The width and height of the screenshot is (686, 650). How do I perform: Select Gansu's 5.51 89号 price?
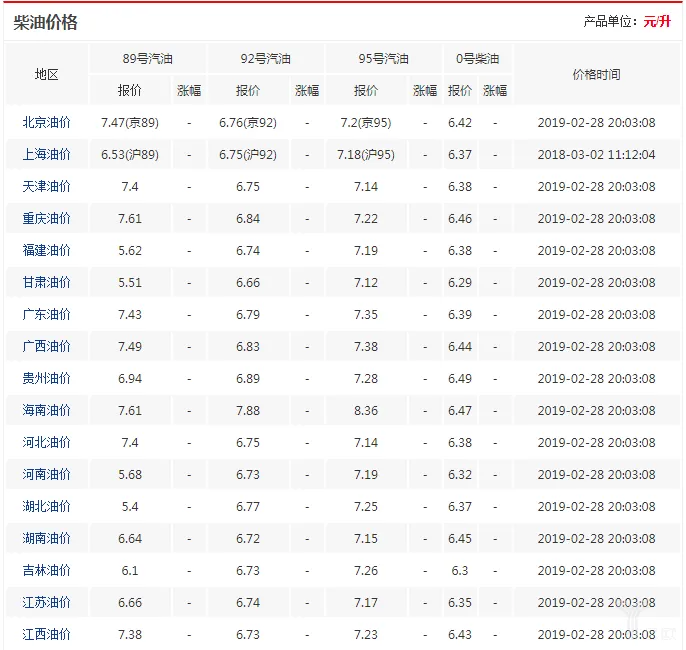click(x=130, y=282)
